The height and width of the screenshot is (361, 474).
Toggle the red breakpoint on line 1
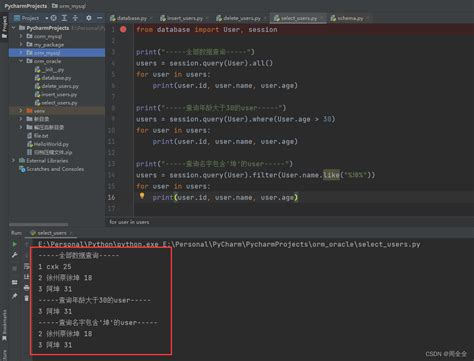123,29
